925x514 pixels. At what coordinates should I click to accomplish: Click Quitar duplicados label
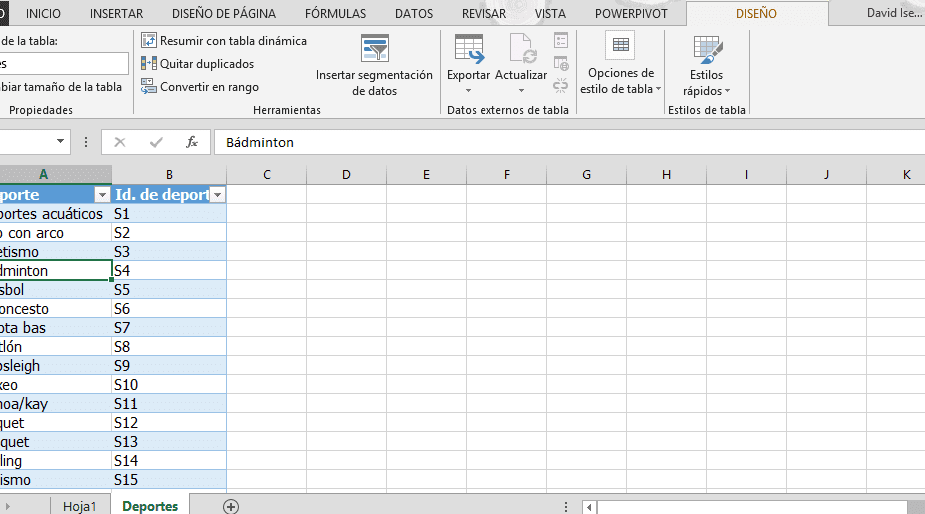(207, 64)
